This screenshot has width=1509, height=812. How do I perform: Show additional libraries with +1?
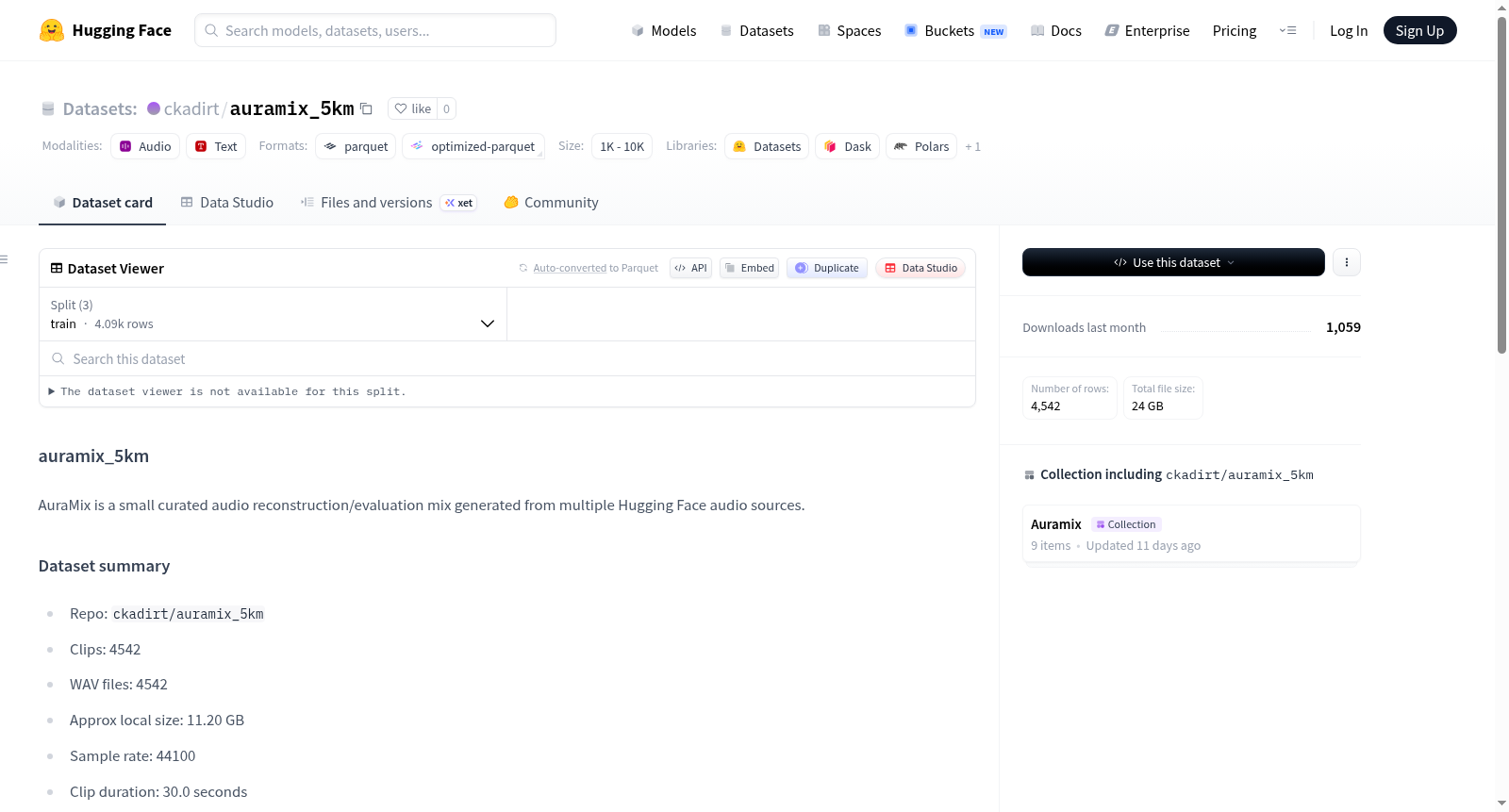973,147
